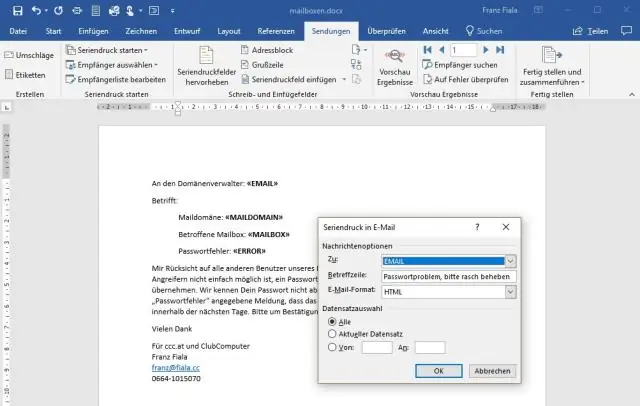Click the Suchen lightbulb search box
Image resolution: width=640 pixels, height=406 pixels.
[x=484, y=31]
